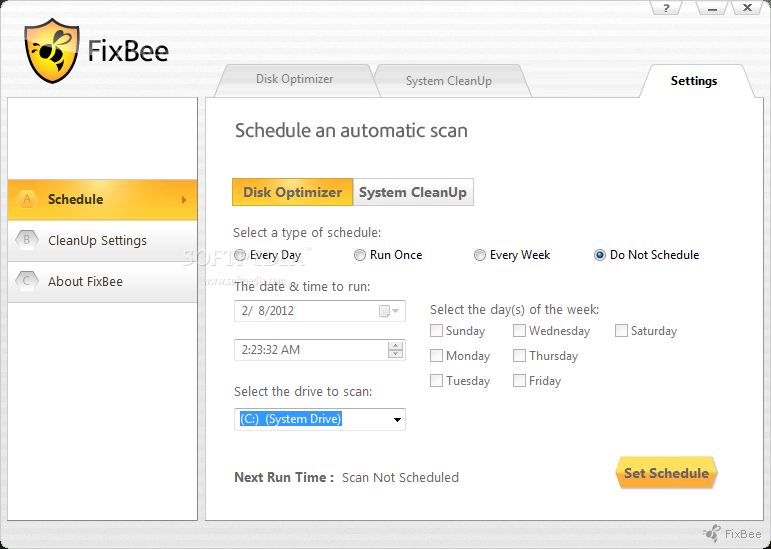This screenshot has height=549, width=771.
Task: Tick the Saturday checkbox
Action: tap(621, 331)
